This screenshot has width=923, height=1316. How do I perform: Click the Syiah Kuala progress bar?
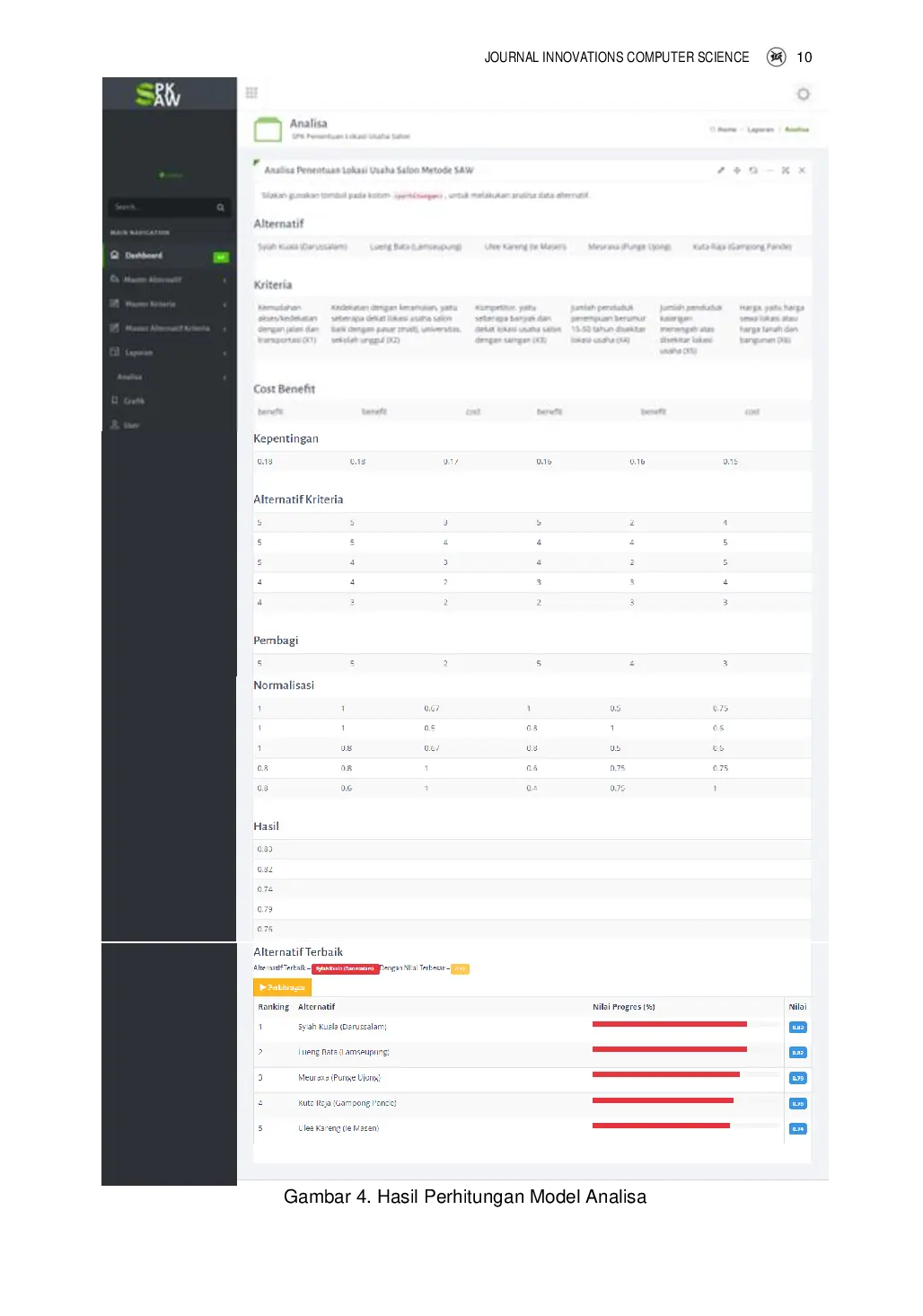(670, 1024)
